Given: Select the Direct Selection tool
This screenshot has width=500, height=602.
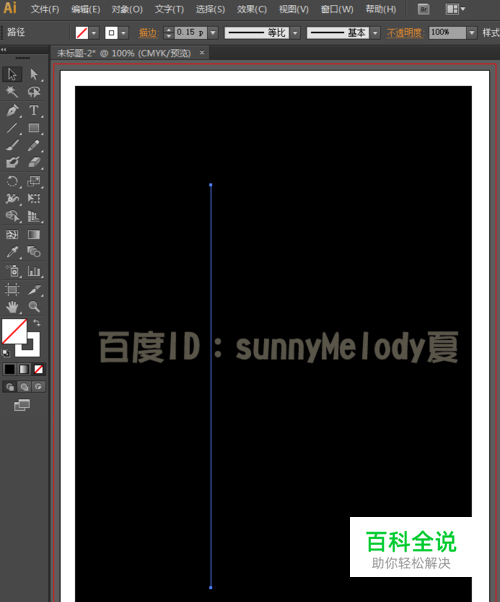Looking at the screenshot, I should pos(34,74).
